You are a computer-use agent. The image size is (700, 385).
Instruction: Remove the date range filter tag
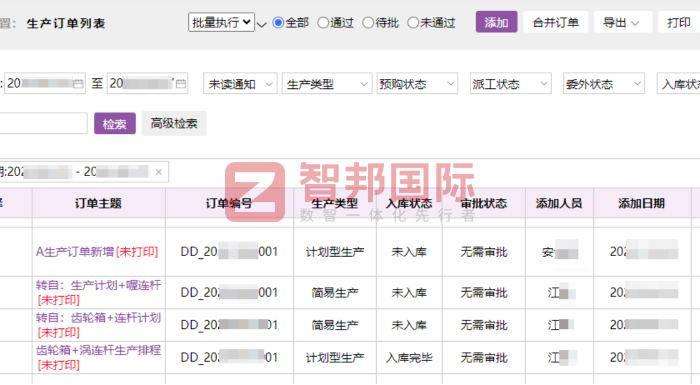(158, 172)
